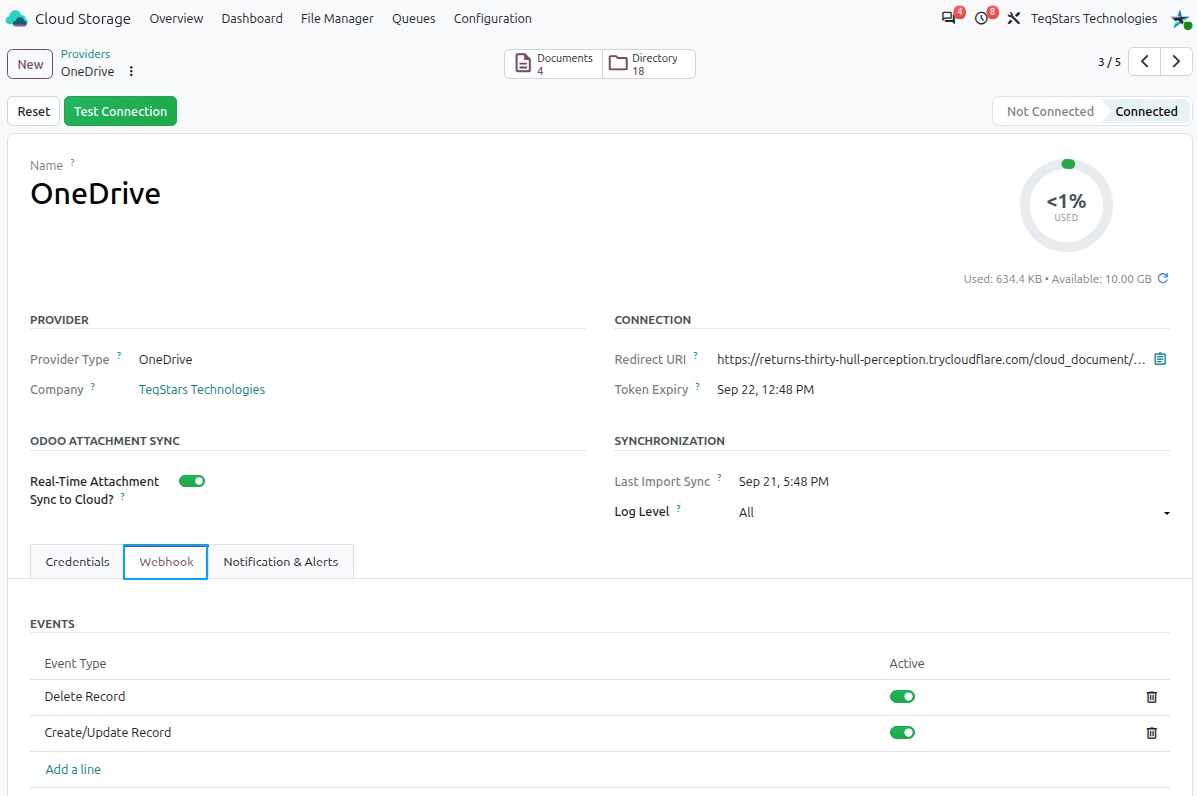
Task: Click the Delete Record event type cell
Action: pos(85,697)
